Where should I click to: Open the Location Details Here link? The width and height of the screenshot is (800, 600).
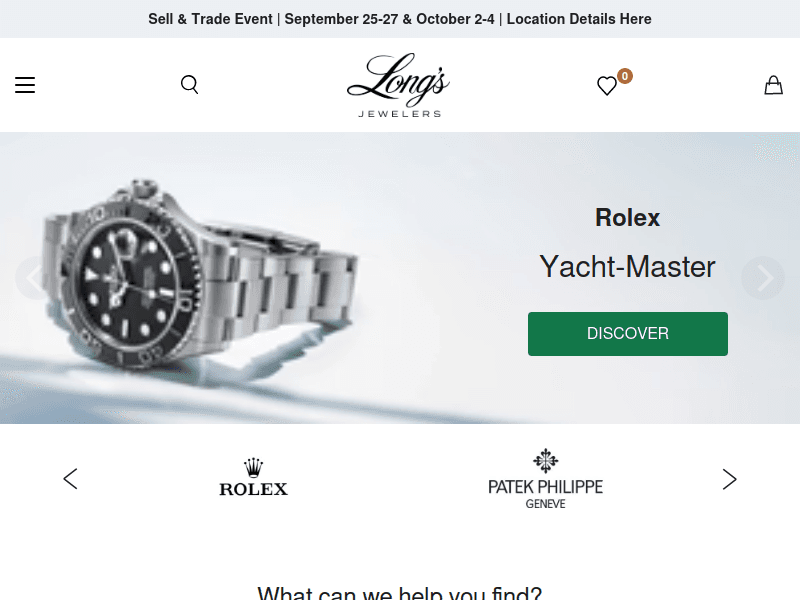click(579, 19)
